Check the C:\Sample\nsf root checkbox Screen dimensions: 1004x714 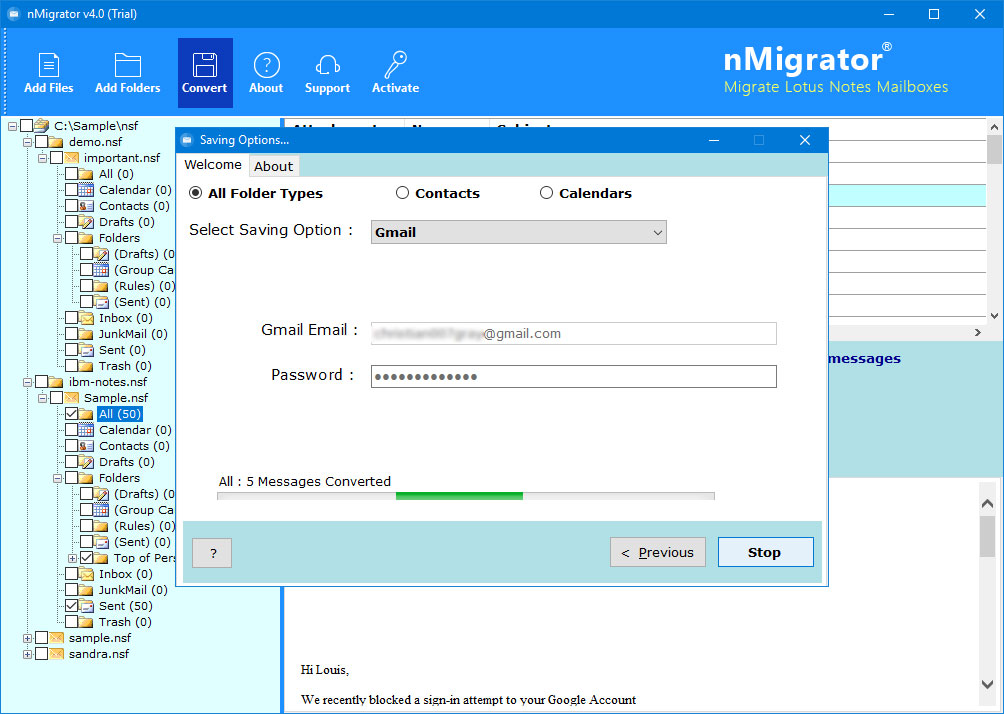pos(26,126)
